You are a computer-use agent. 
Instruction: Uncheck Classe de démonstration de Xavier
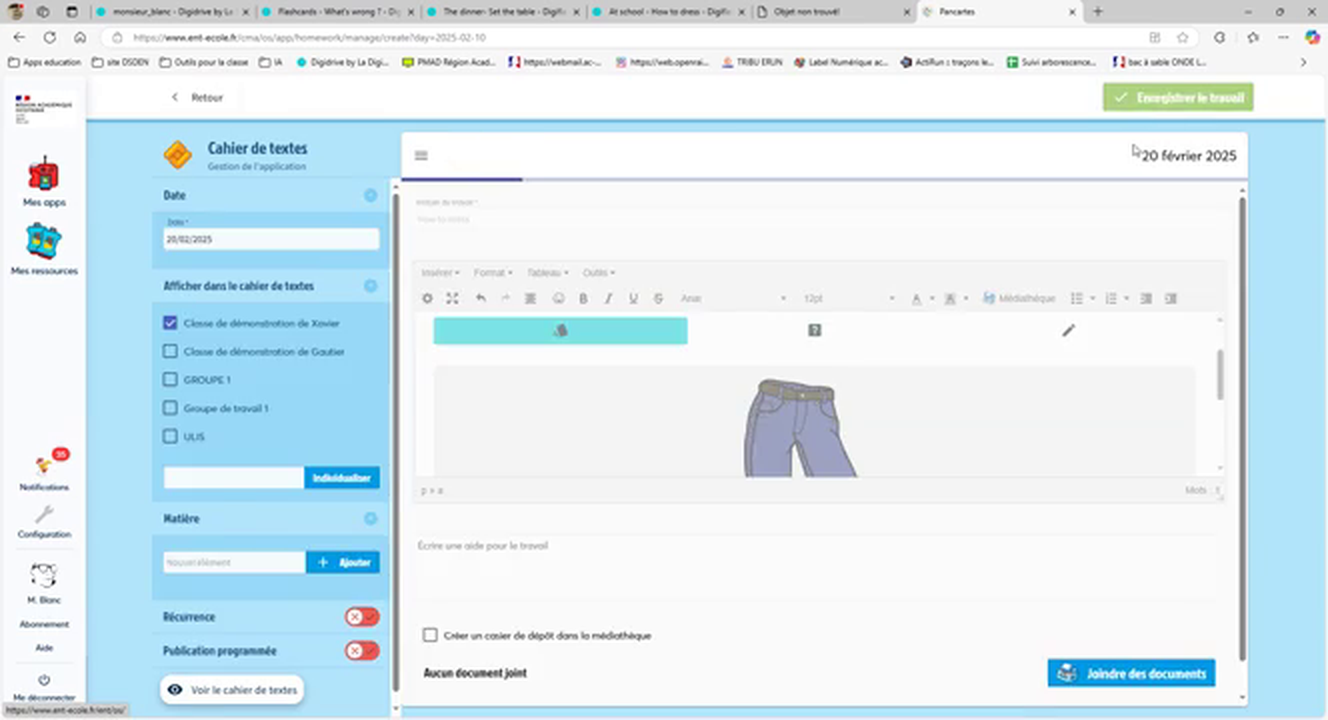[x=170, y=323]
